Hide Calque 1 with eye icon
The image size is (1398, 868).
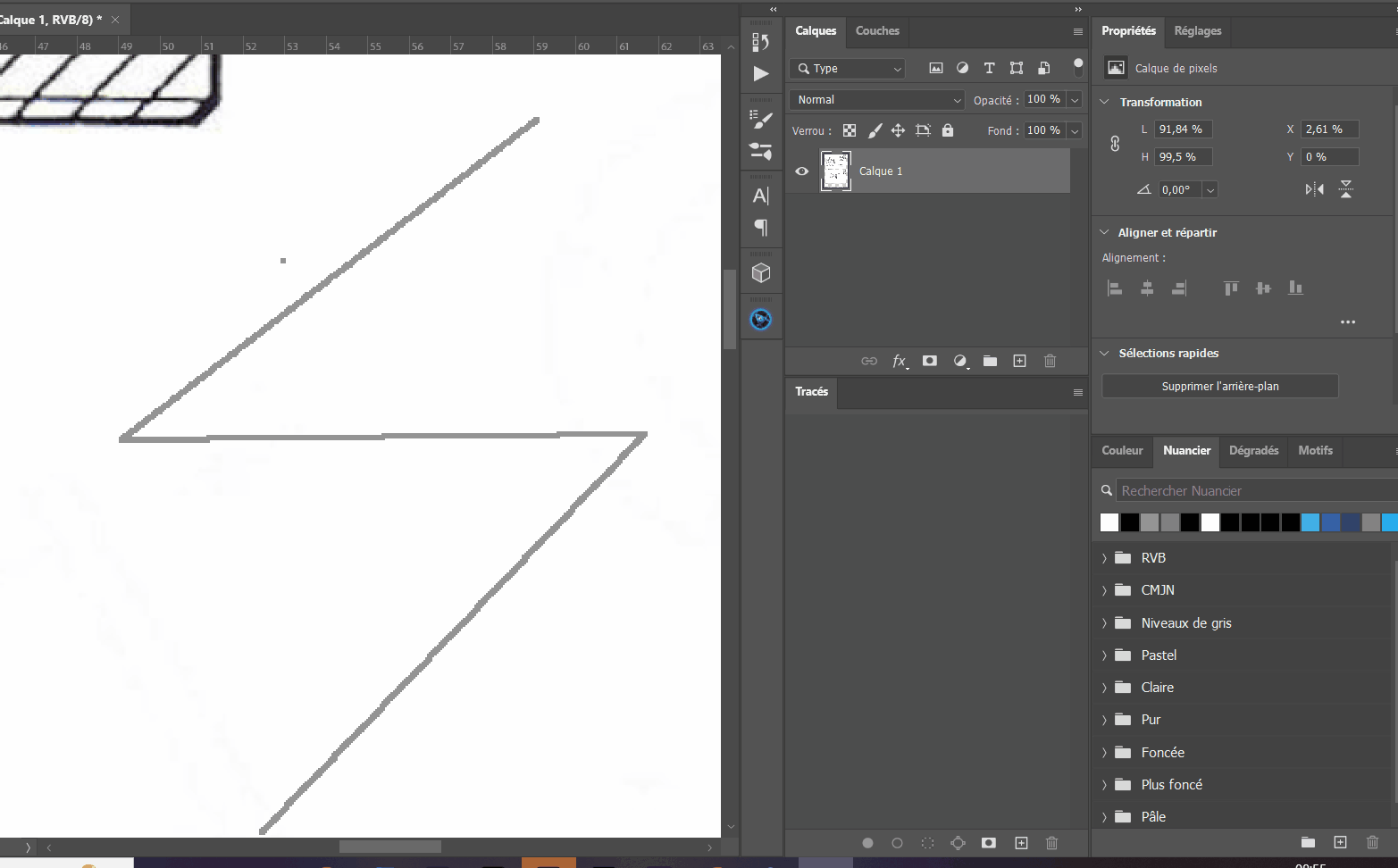pyautogui.click(x=802, y=171)
